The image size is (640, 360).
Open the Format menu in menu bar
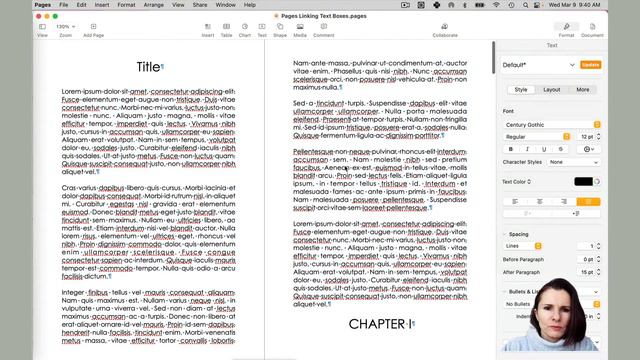click(x=126, y=5)
